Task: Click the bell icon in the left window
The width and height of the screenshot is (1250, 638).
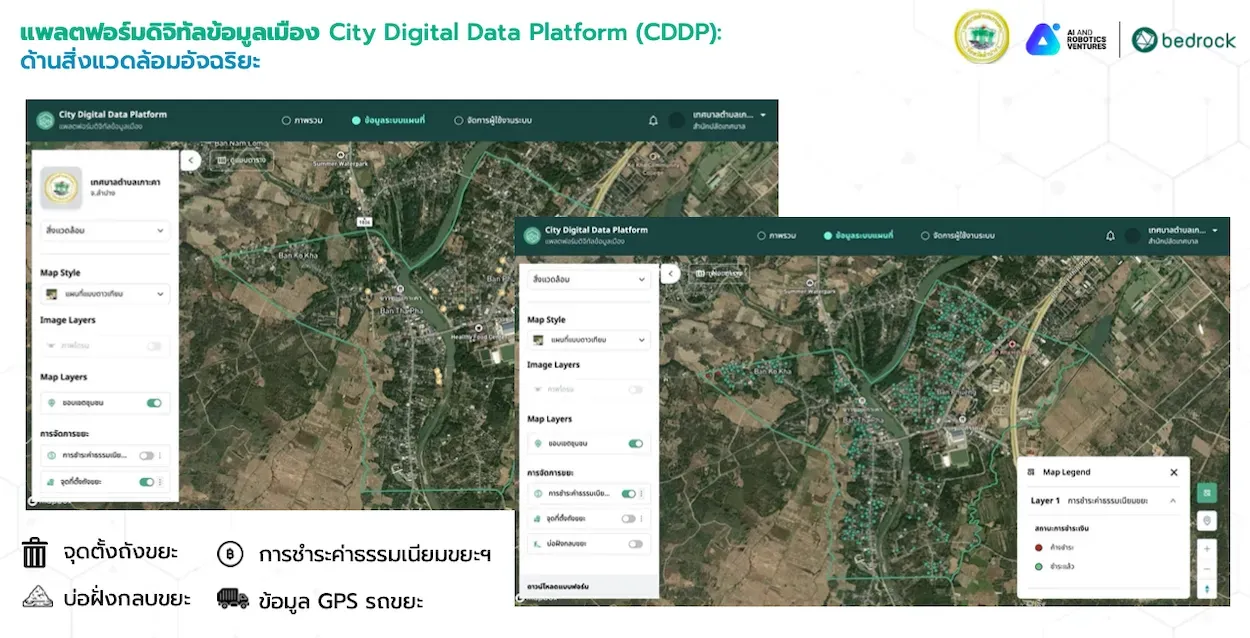Action: coord(653,120)
